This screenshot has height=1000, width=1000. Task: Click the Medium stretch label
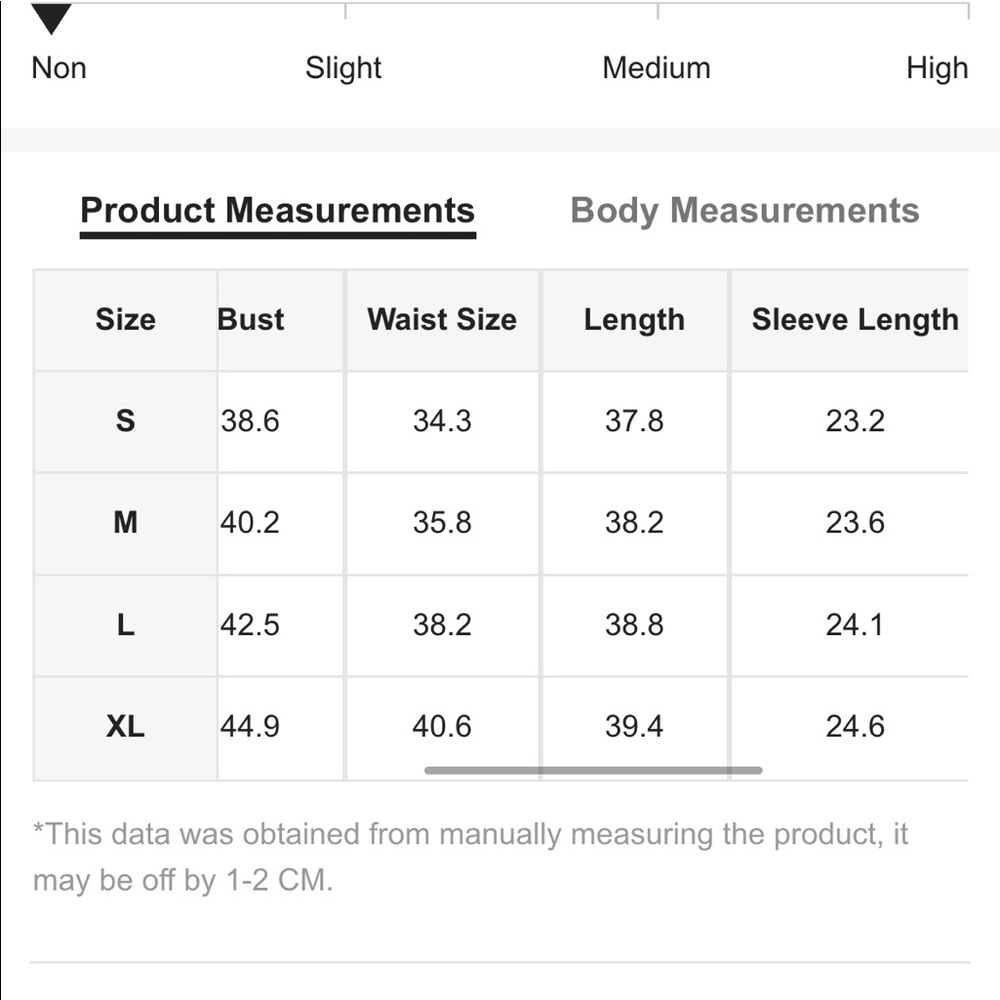click(x=656, y=68)
